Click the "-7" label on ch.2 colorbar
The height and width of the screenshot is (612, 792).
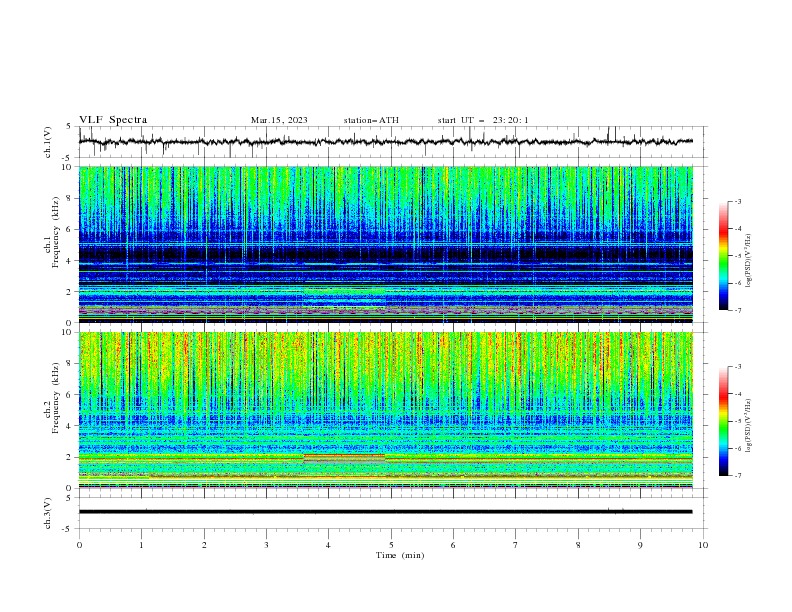coord(737,476)
